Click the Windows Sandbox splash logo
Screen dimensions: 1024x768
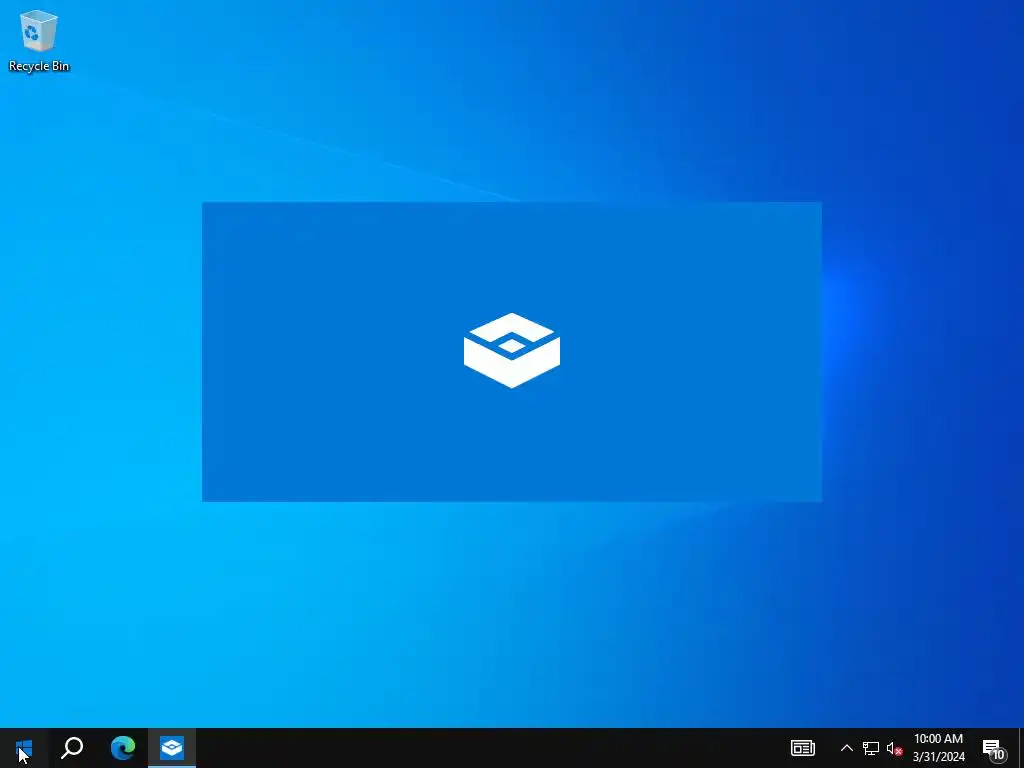coord(512,351)
